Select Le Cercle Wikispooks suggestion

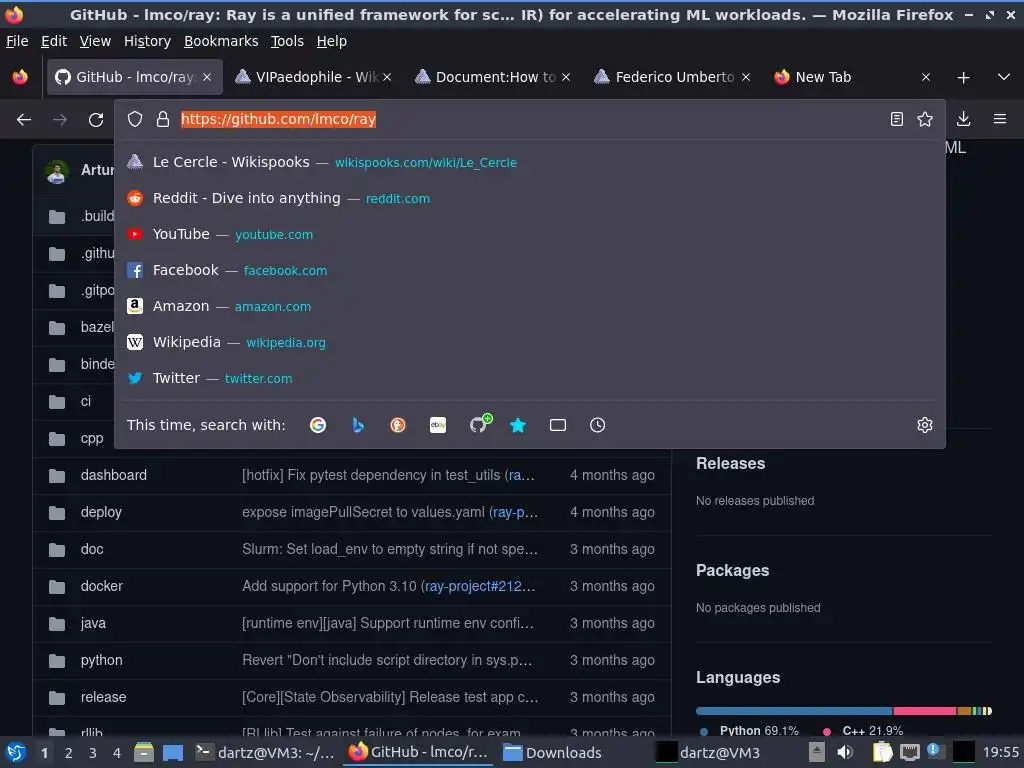point(530,162)
